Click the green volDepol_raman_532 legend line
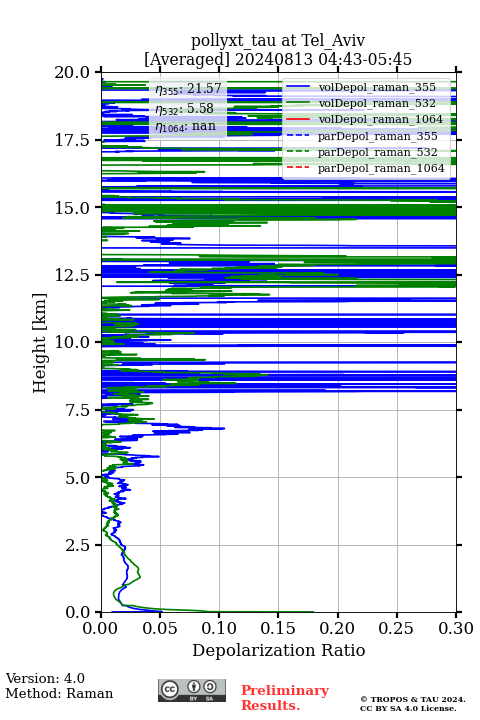The height and width of the screenshot is (720, 480). (x=298, y=103)
